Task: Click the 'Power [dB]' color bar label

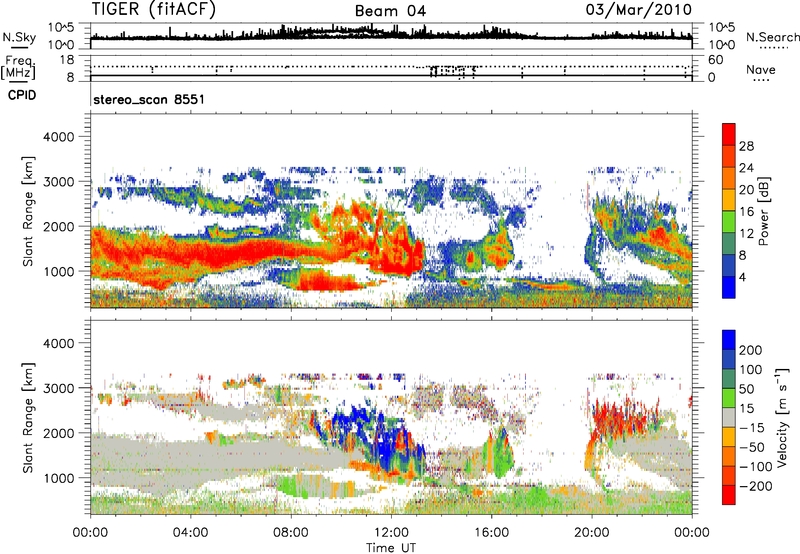Action: tap(763, 211)
